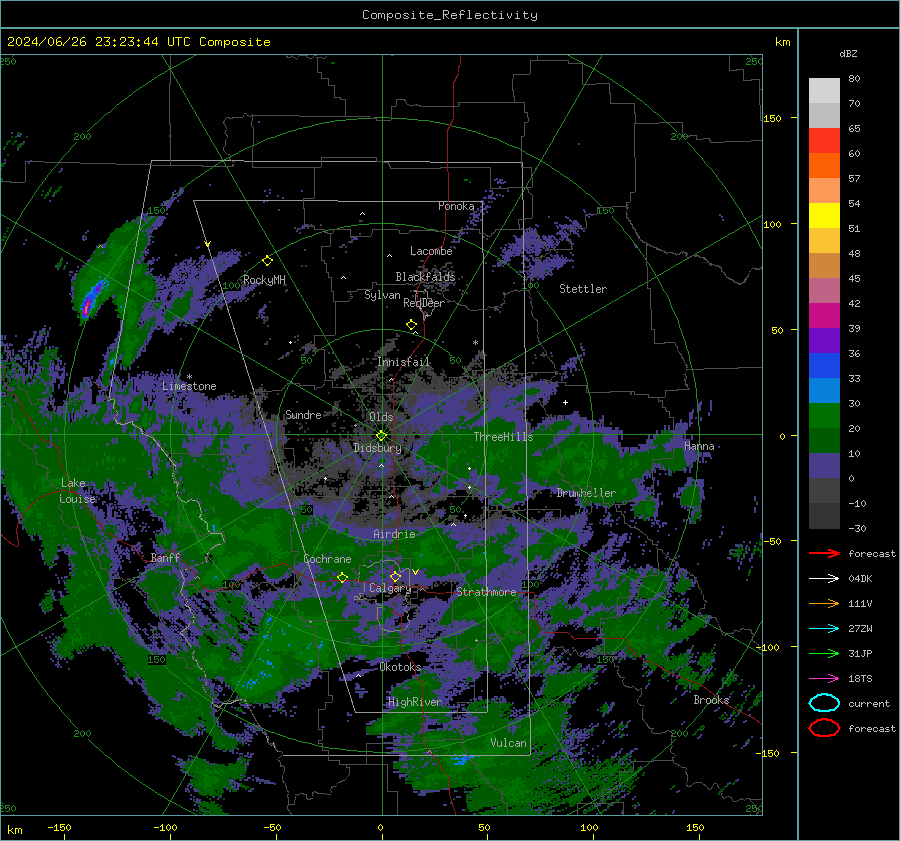Click the Drumheller town label
The width and height of the screenshot is (900, 841).
click(x=586, y=493)
